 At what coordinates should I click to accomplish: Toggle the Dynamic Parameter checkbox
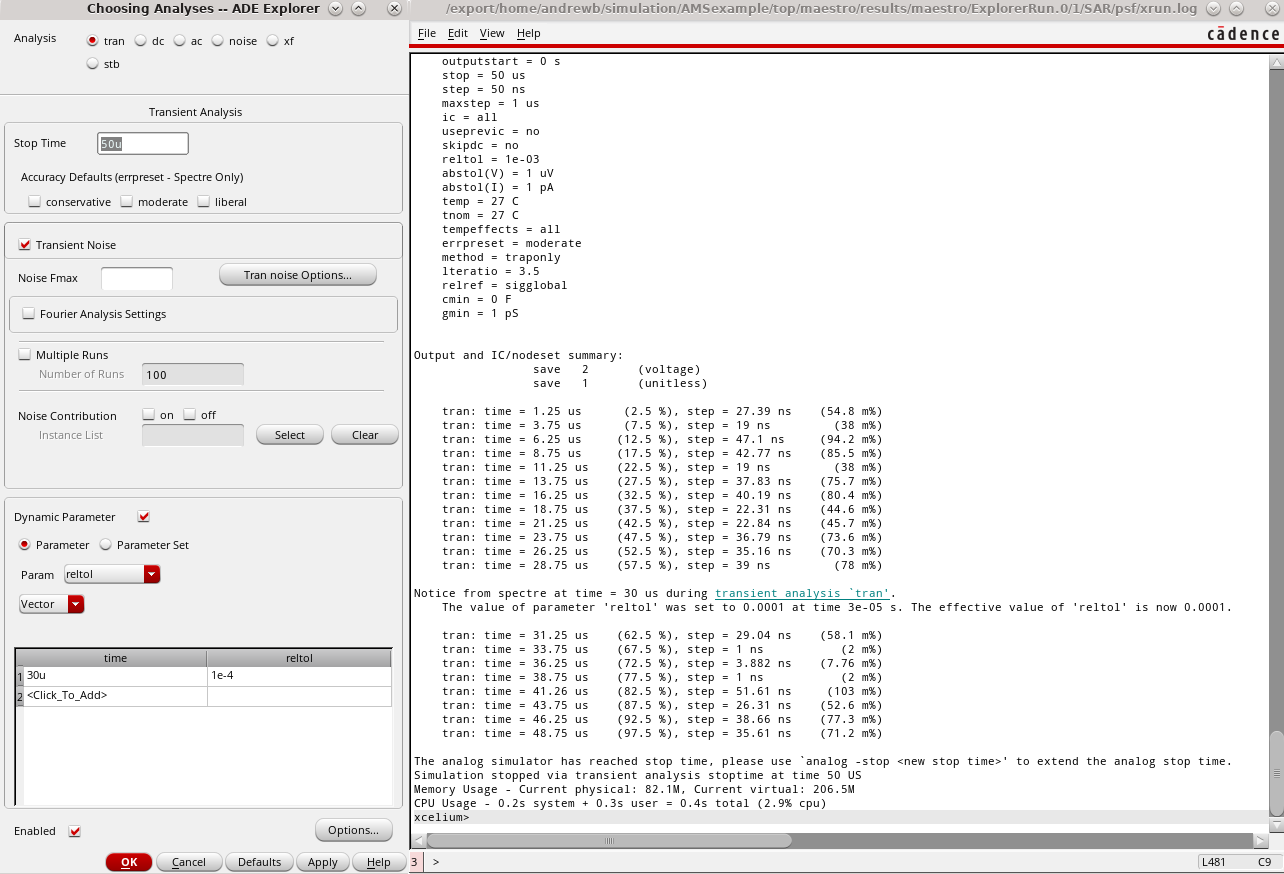(x=144, y=517)
